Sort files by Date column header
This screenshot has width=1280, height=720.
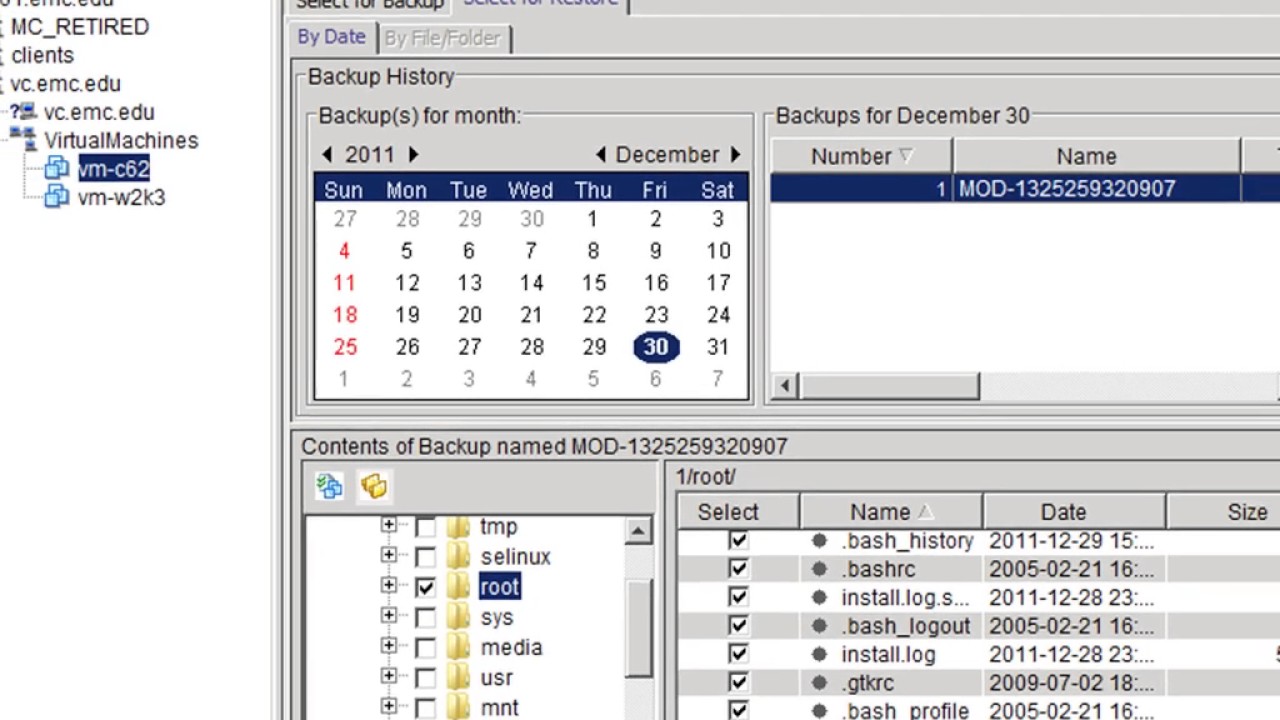click(1074, 512)
